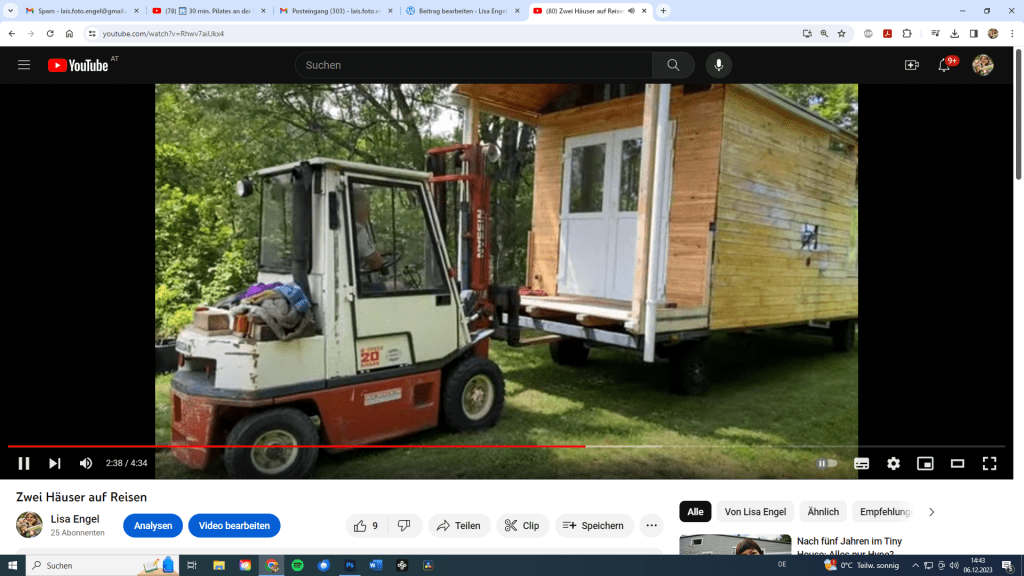Seek on the red video progress bar
Image resolution: width=1024 pixels, height=576 pixels.
pyautogui.click(x=400, y=446)
